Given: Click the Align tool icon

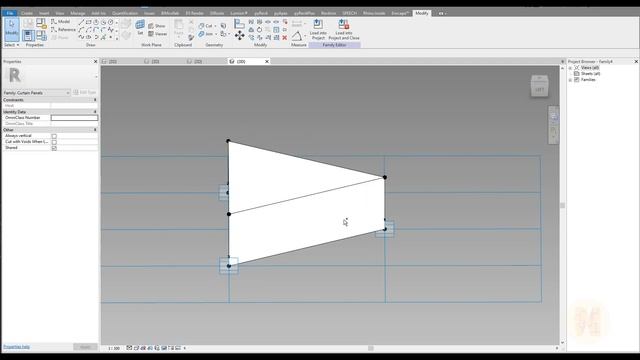Looking at the screenshot, I should click(x=240, y=24).
